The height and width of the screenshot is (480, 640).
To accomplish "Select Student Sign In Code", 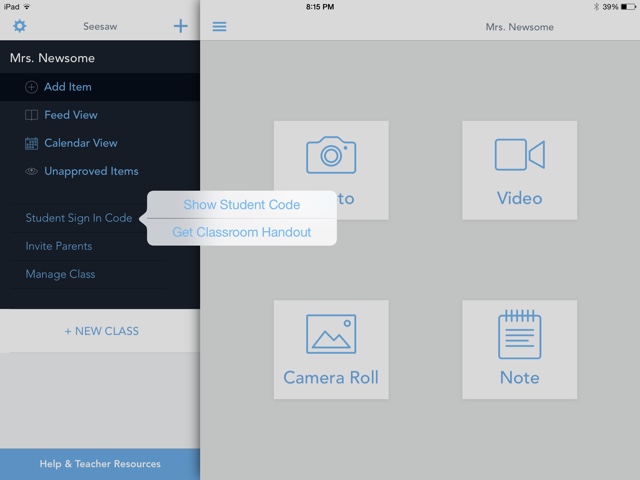I will point(79,218).
